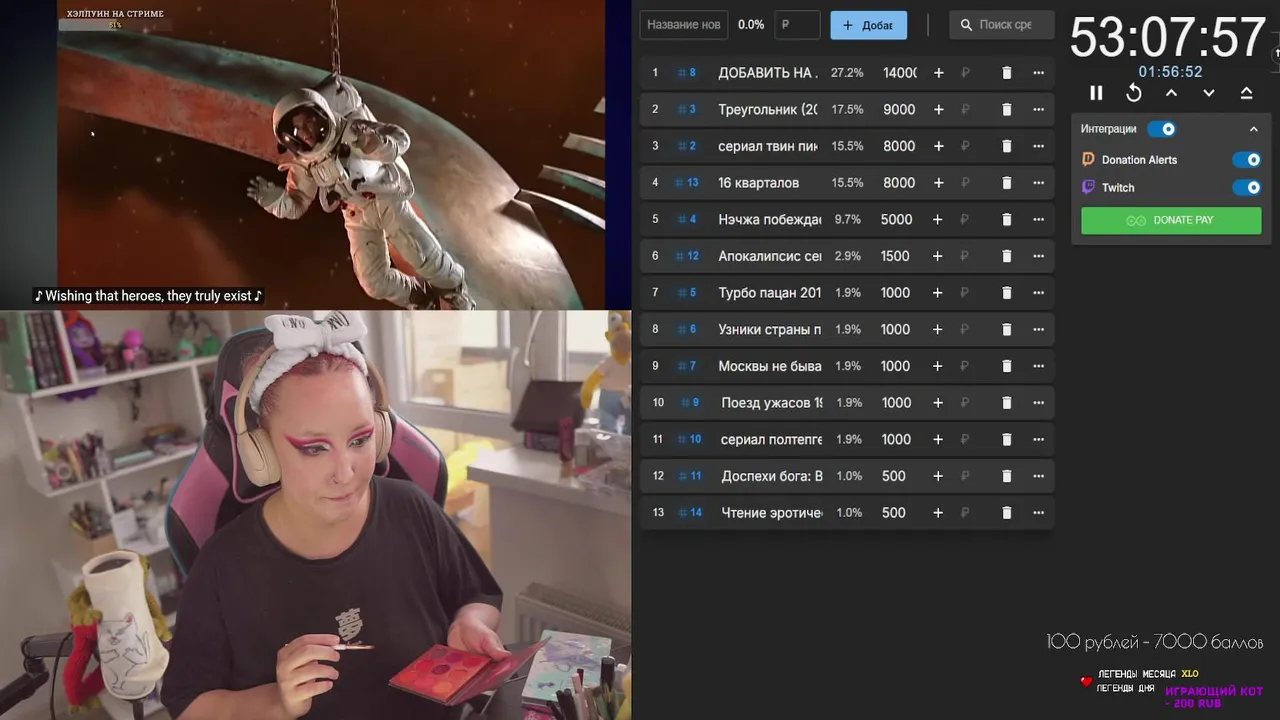Open more options for 16 кварталов
Image resolution: width=1280 pixels, height=720 pixels.
click(1038, 183)
